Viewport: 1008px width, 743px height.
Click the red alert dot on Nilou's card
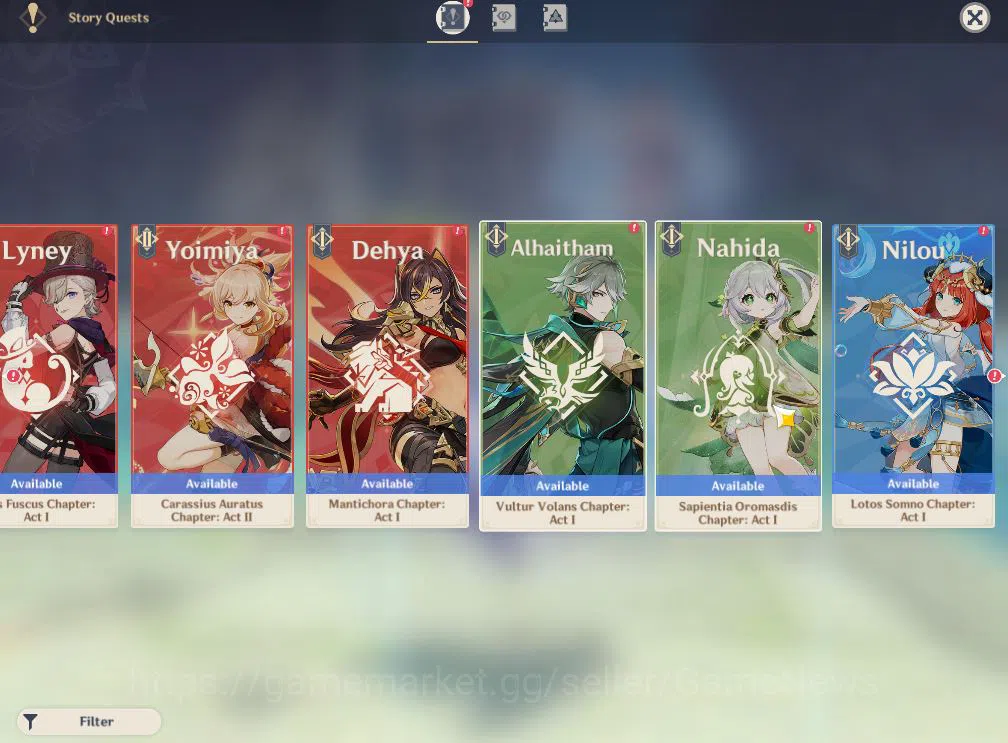(983, 231)
